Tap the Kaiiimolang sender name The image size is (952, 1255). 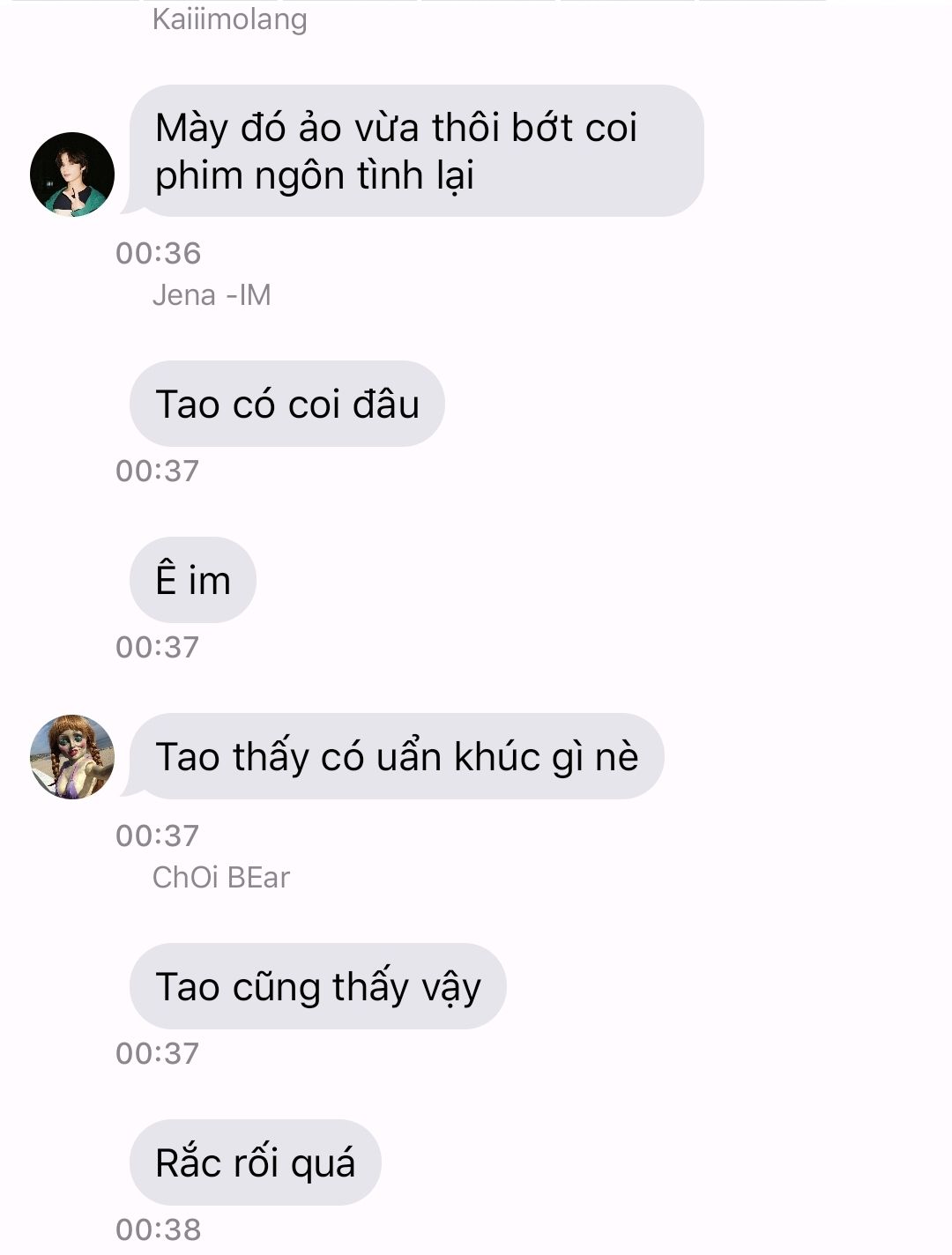point(229,19)
